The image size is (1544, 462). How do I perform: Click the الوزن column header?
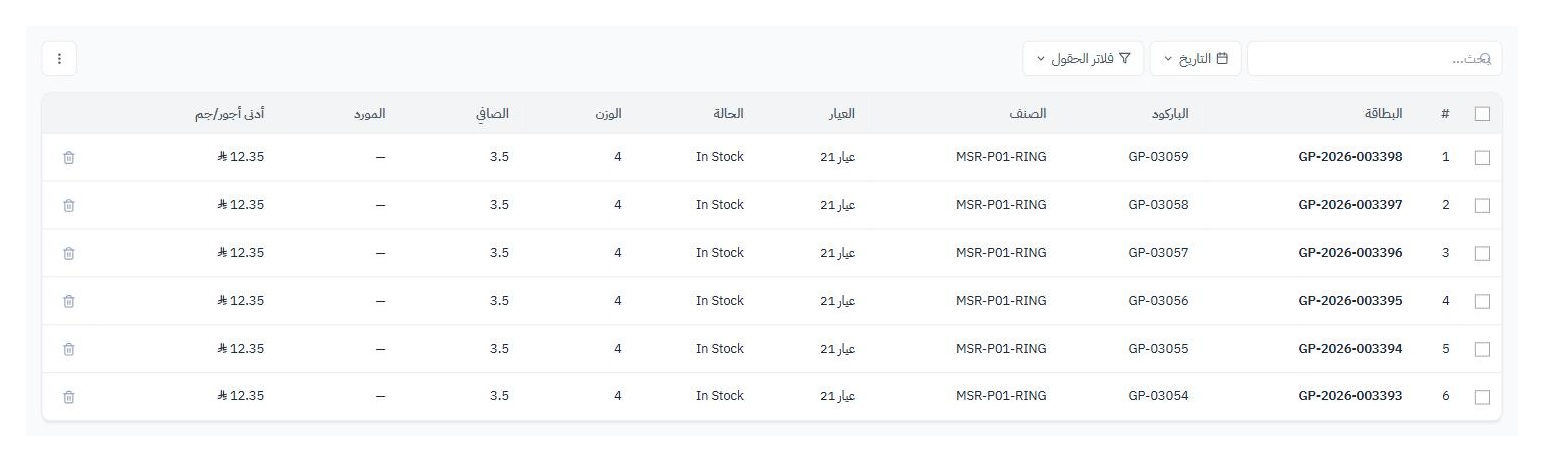click(x=607, y=114)
